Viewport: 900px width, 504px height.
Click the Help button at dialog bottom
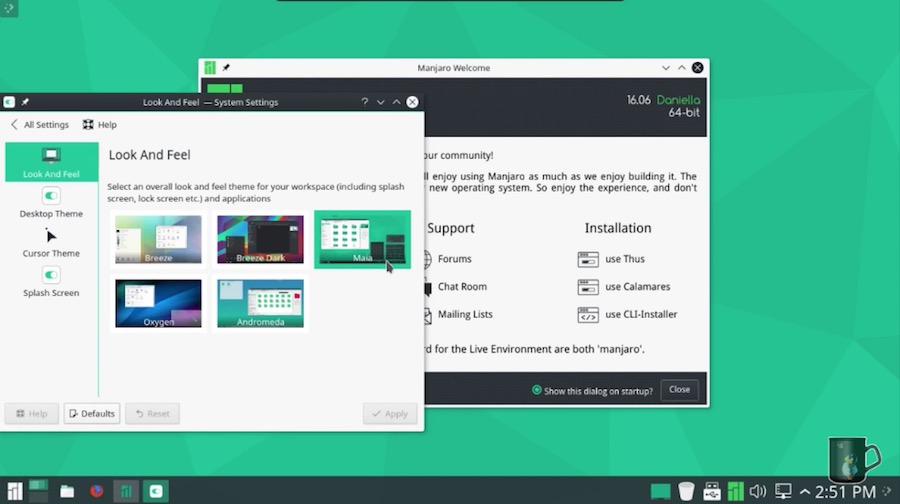[32, 413]
